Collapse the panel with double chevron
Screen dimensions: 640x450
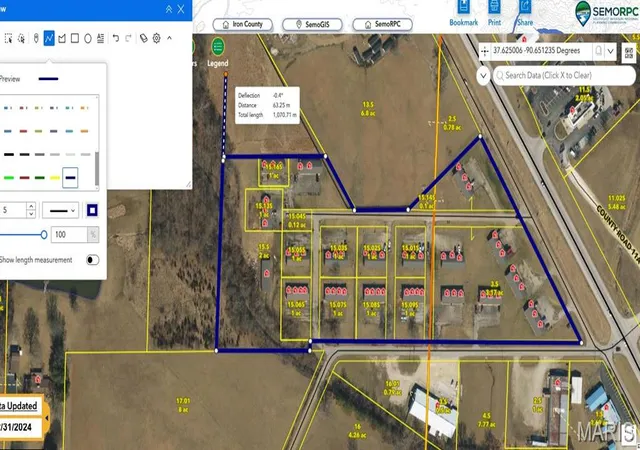click(169, 9)
